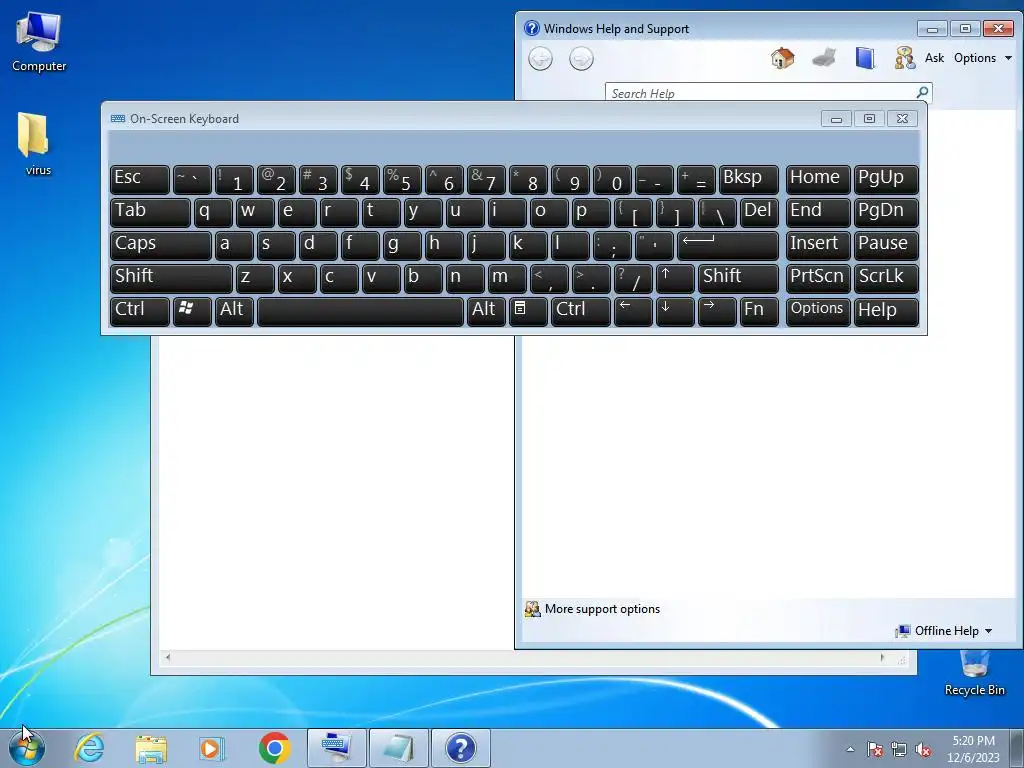Toggle the Fn key
This screenshot has height=768, width=1024.
pyautogui.click(x=760, y=311)
